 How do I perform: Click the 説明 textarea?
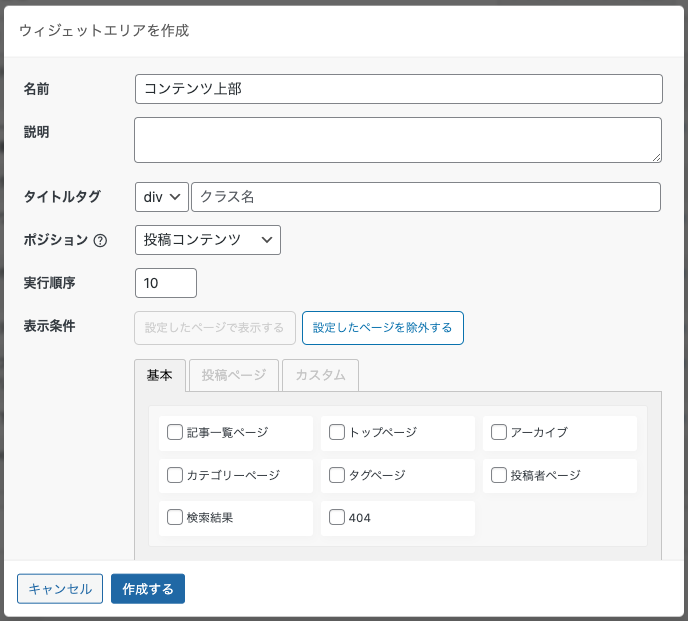pos(398,140)
